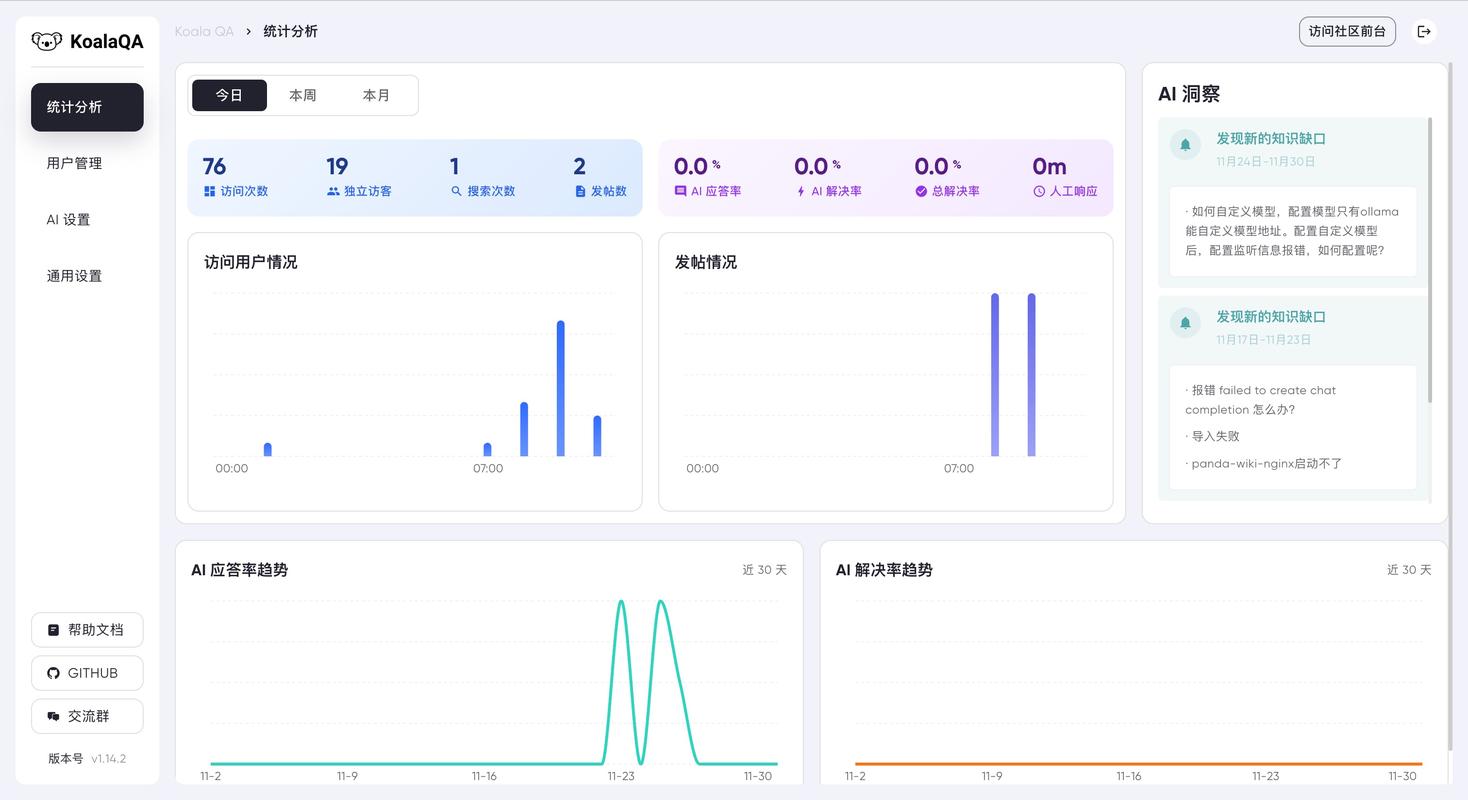Screen dimensions: 1468x800
Task: Open AI 设置 in the sidebar
Action: pos(87,219)
